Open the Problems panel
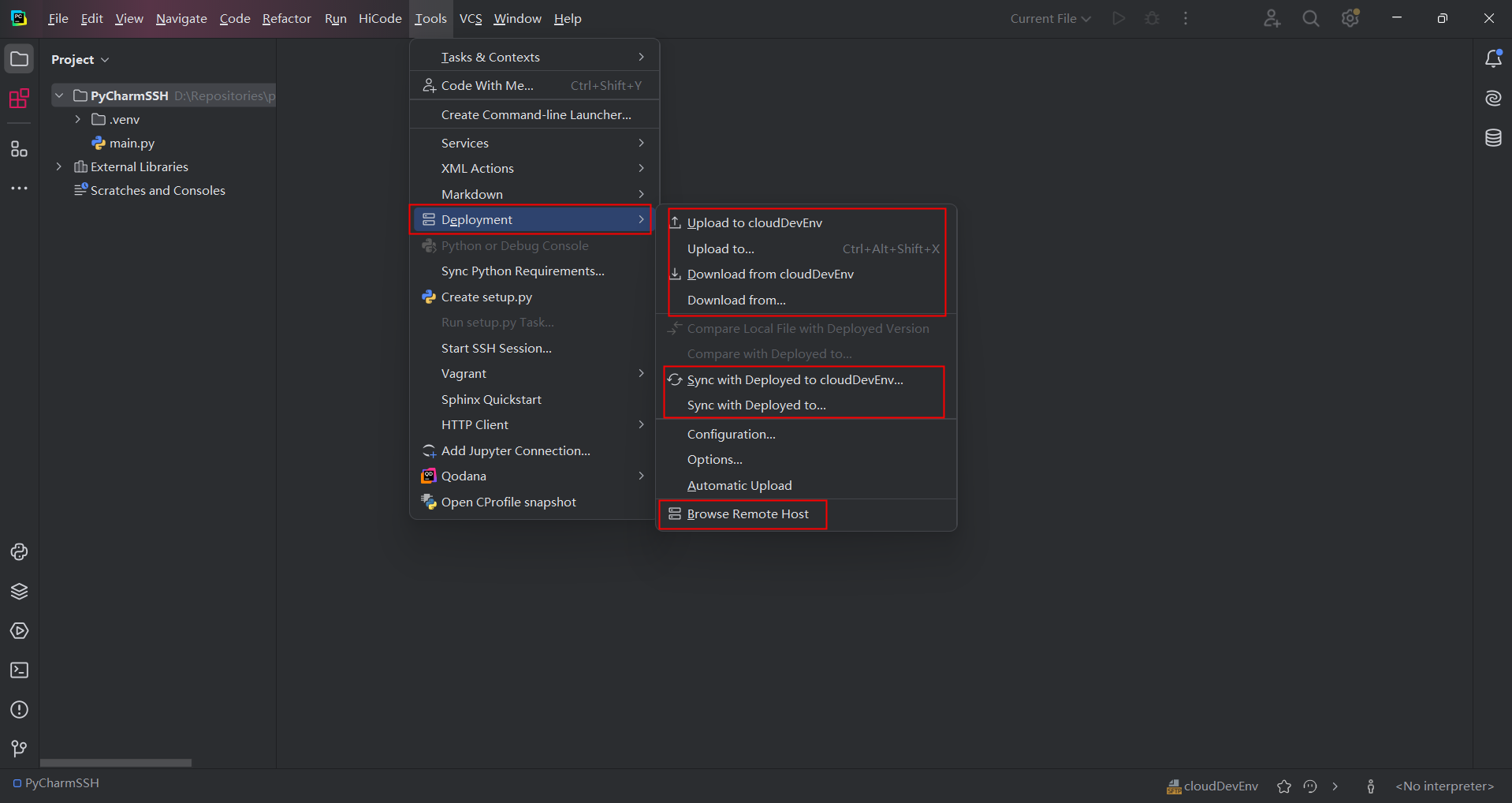This screenshot has height=803, width=1512. (20, 710)
